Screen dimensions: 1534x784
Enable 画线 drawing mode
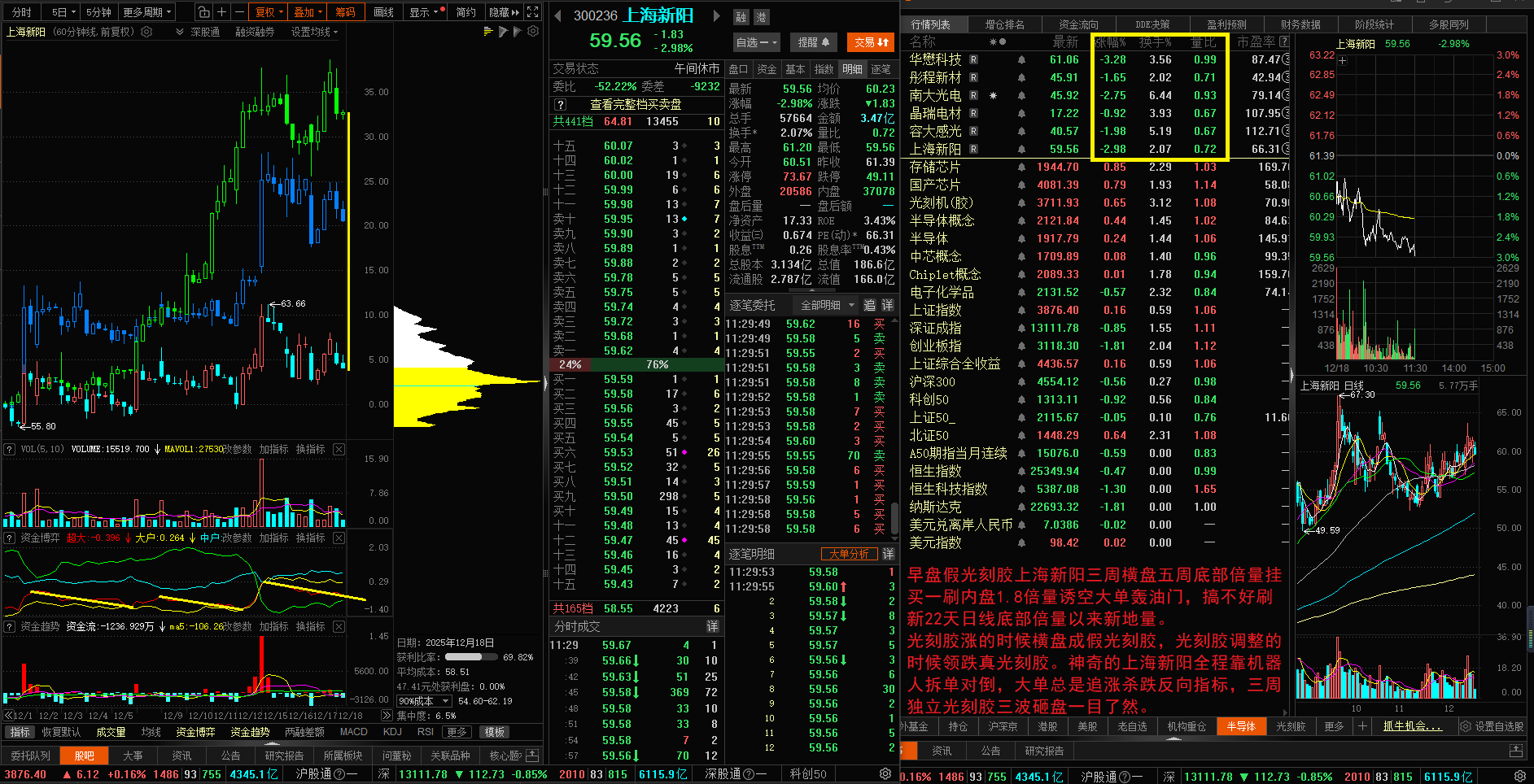click(383, 12)
